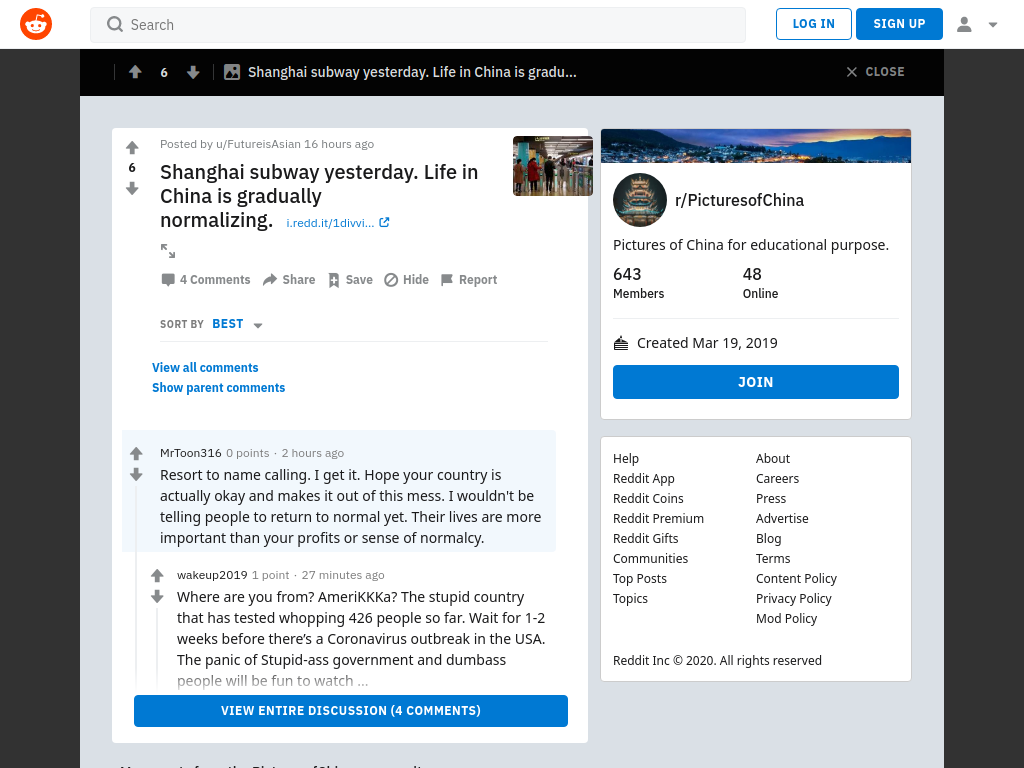Expand the post image with the arrows icon
This screenshot has height=768, width=1024.
168,251
